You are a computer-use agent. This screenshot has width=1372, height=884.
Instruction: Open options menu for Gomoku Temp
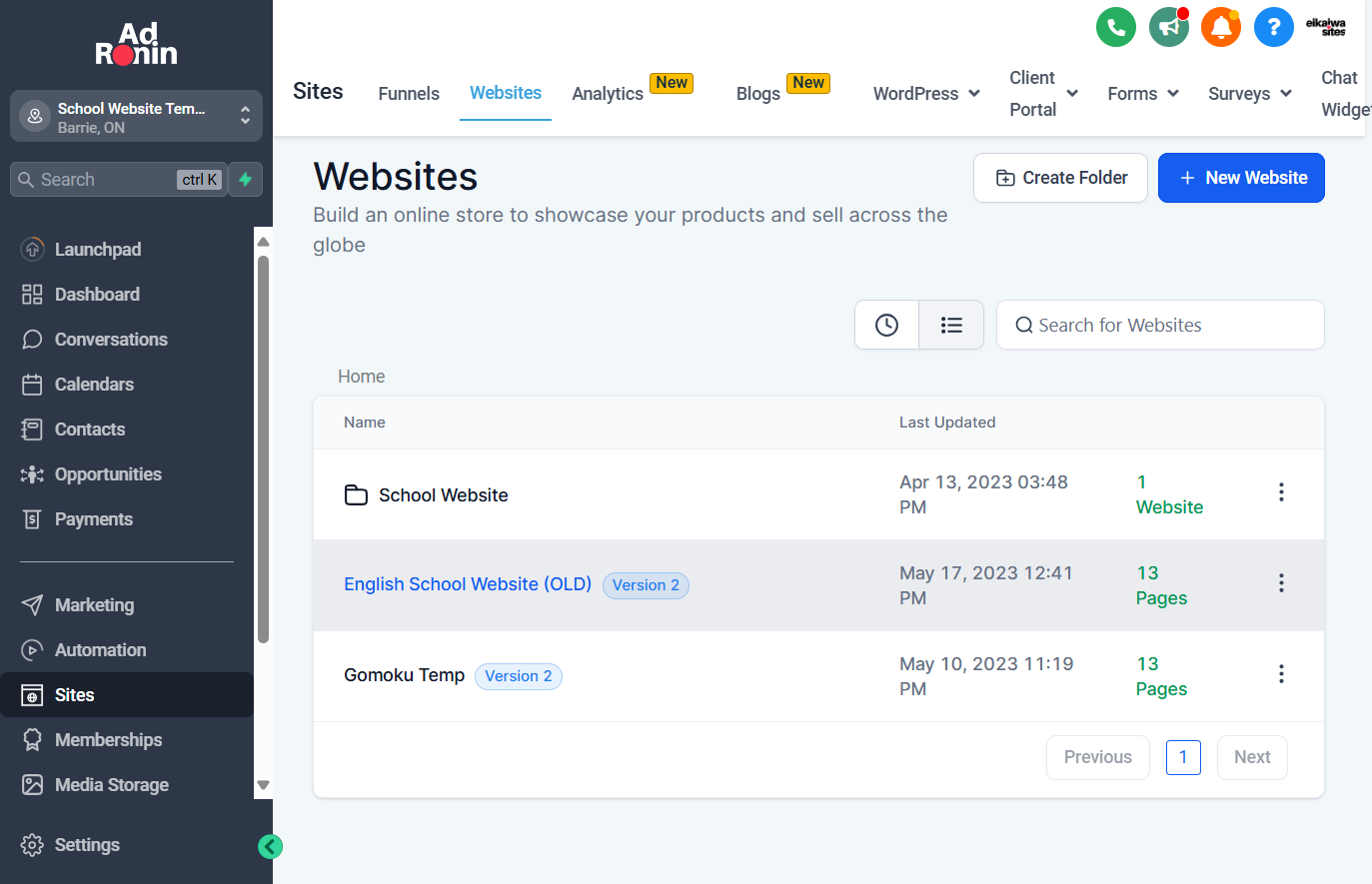[1281, 674]
